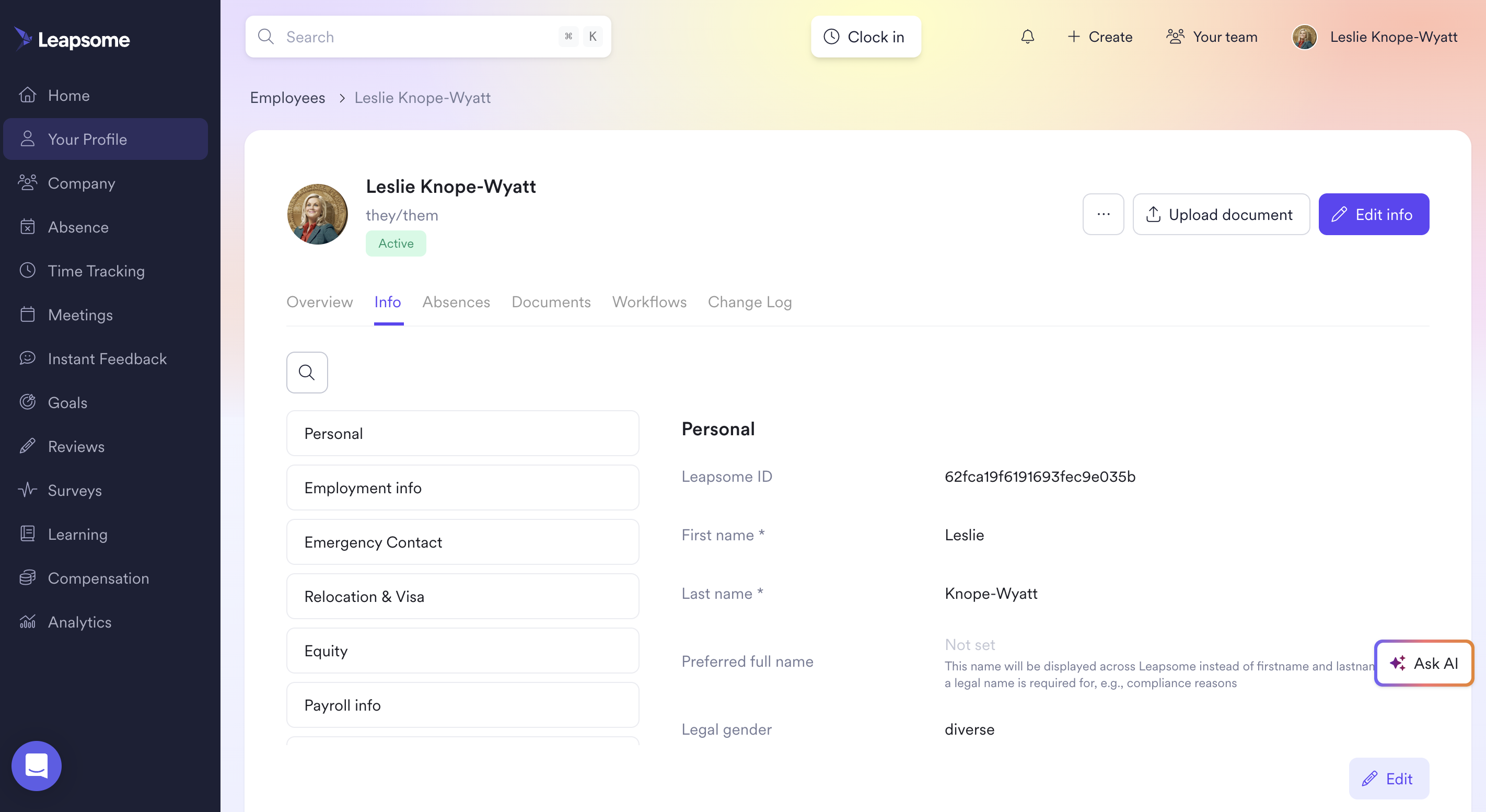The image size is (1486, 812).
Task: Open Goals from the sidebar
Action: [67, 402]
